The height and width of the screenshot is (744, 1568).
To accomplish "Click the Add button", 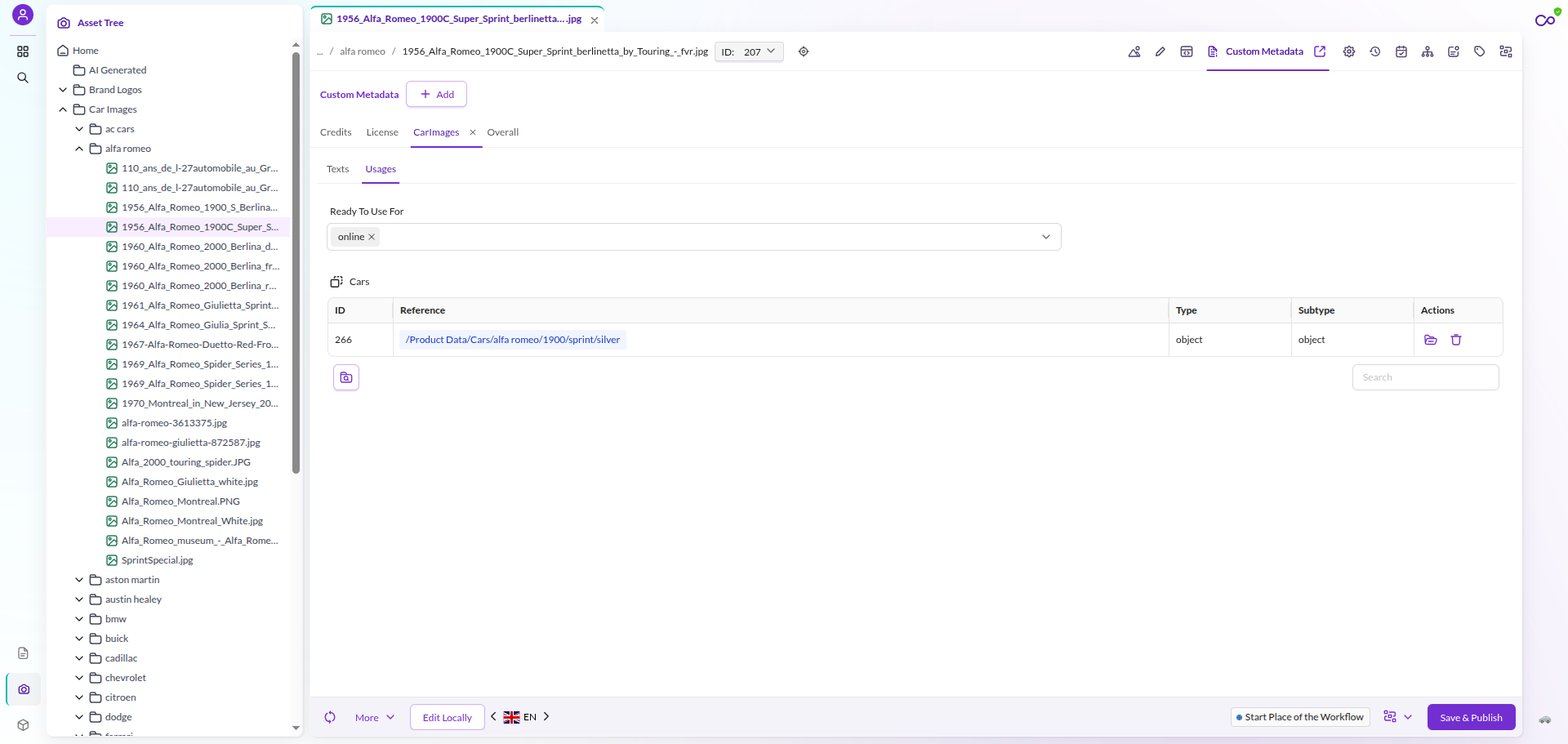I will coord(437,94).
